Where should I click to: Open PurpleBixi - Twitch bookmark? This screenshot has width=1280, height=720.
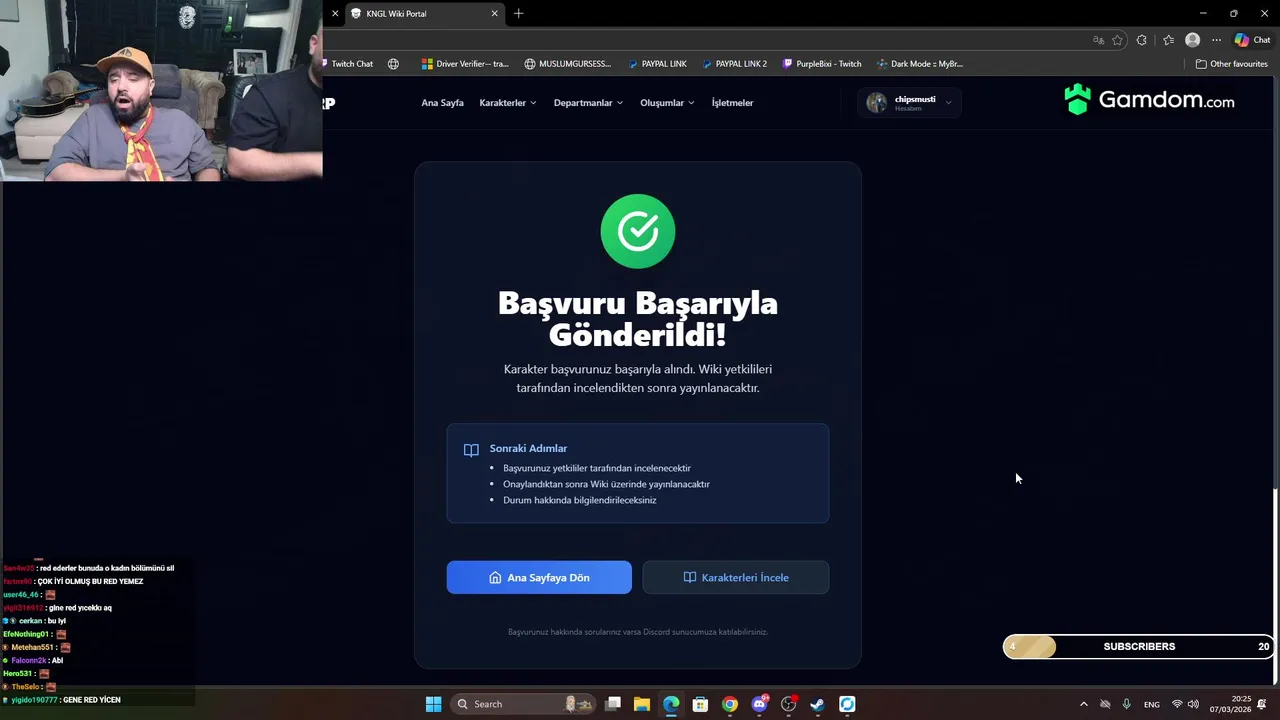tap(822, 64)
